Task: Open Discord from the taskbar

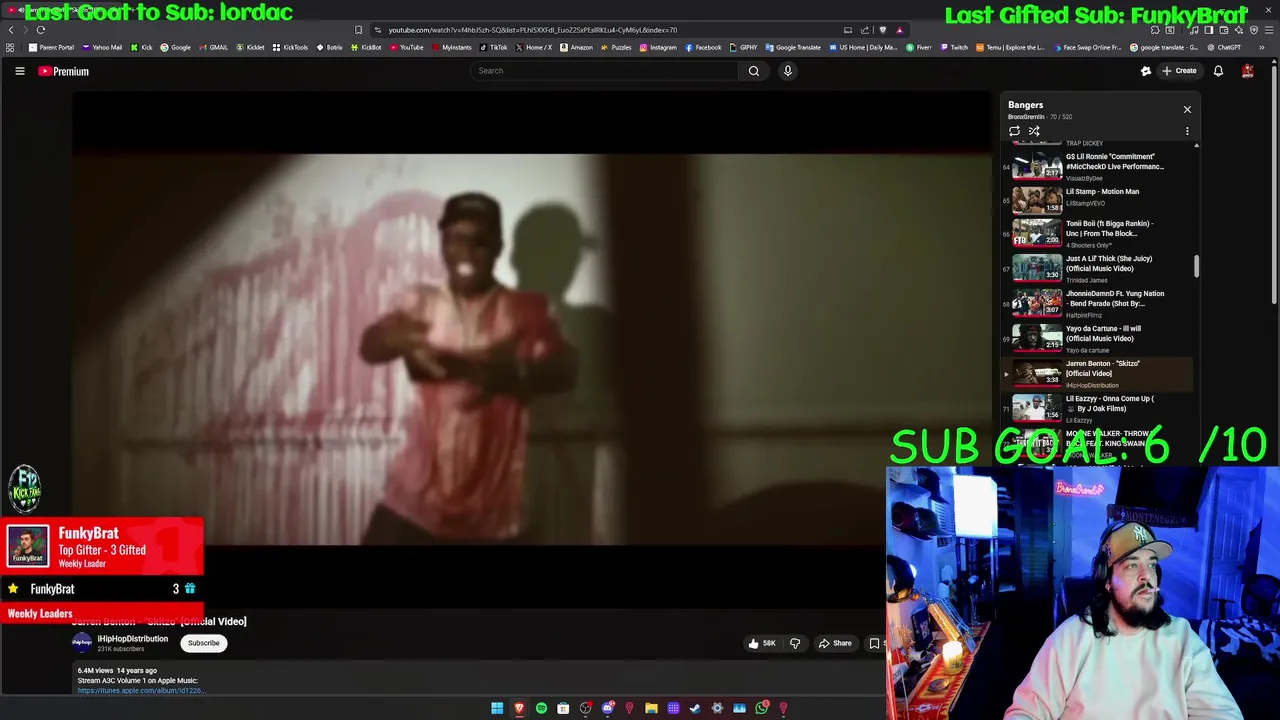Action: pos(607,708)
